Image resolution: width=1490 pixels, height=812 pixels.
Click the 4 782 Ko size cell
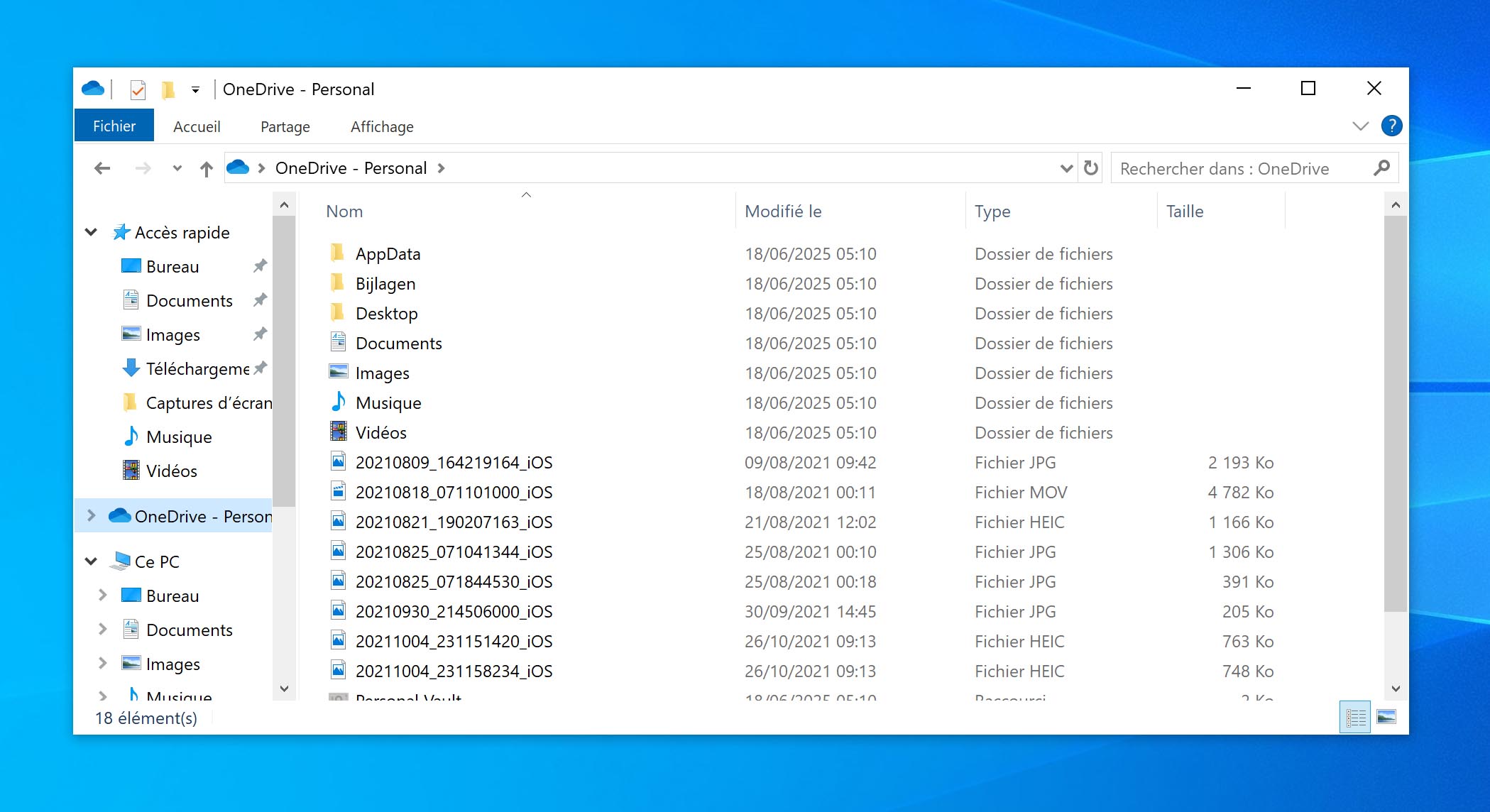(1241, 493)
